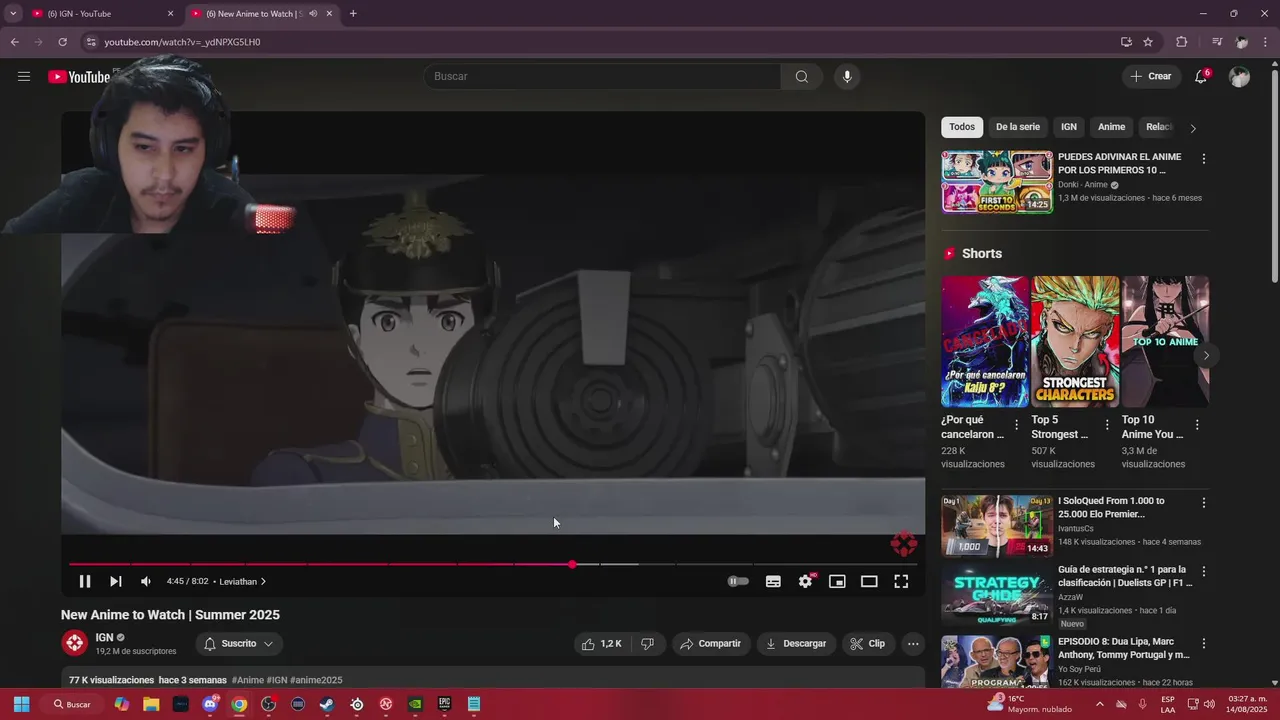
Task: Mute the video volume
Action: click(x=146, y=581)
